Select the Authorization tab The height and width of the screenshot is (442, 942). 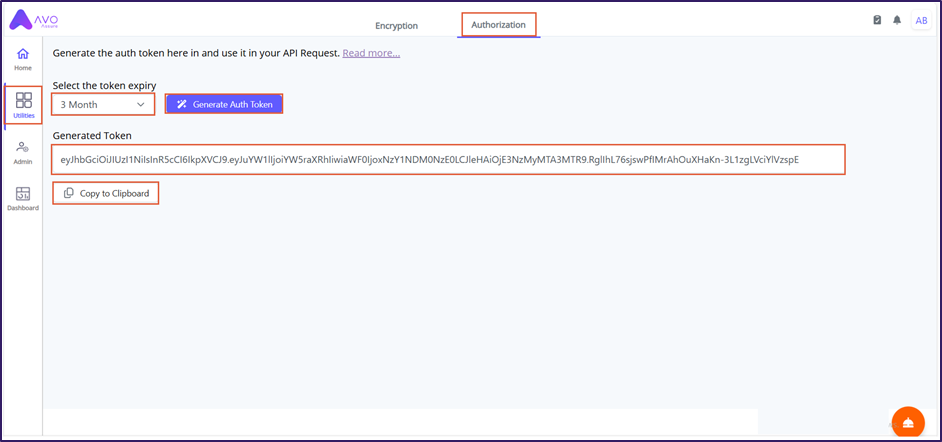pyautogui.click(x=499, y=24)
